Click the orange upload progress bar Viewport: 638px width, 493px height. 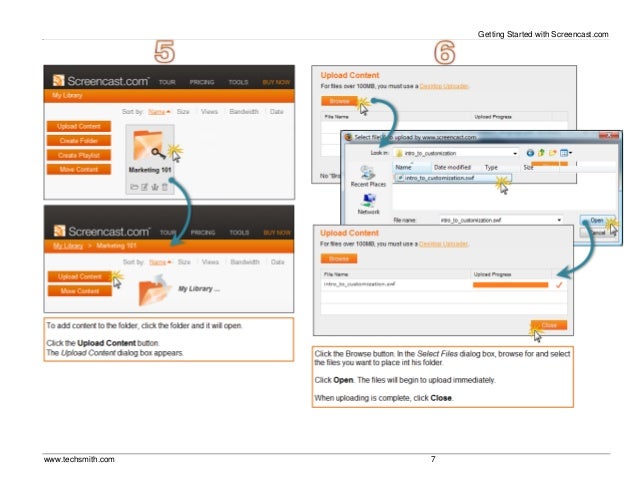click(510, 285)
